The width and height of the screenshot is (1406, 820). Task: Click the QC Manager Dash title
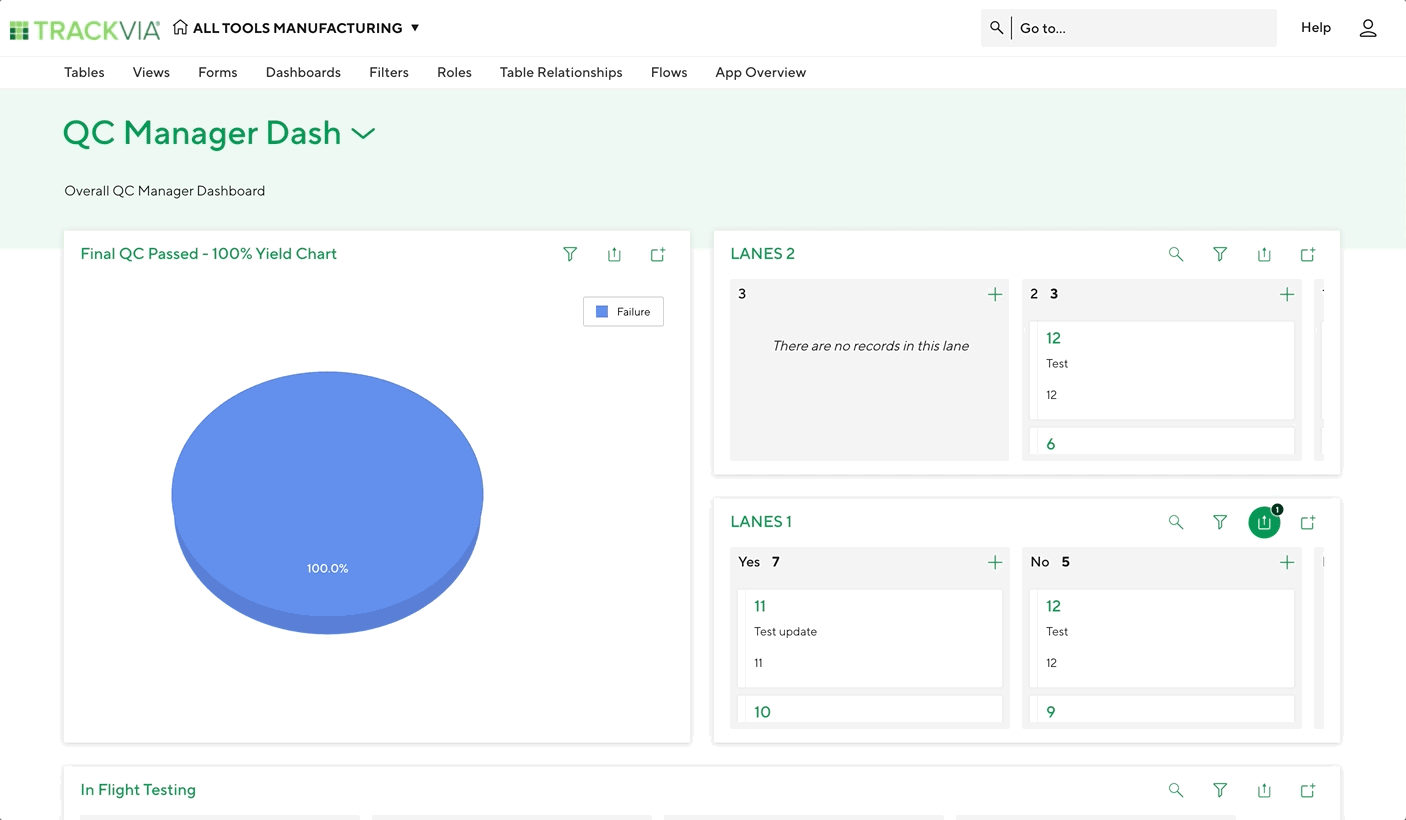(x=202, y=133)
